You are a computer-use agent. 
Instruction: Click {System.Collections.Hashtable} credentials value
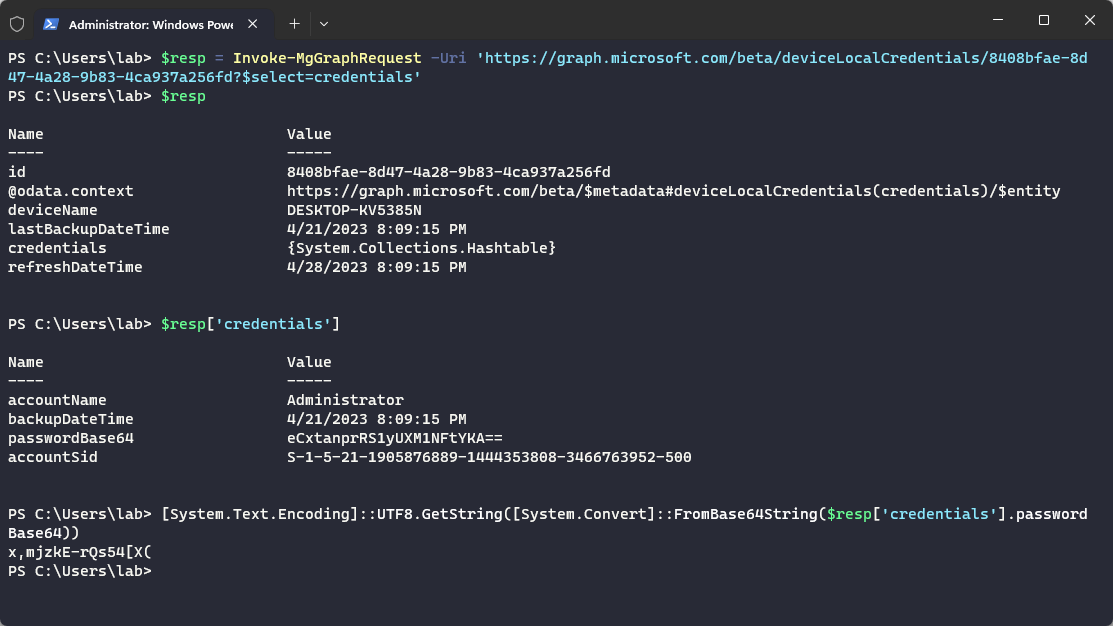pyautogui.click(x=422, y=248)
